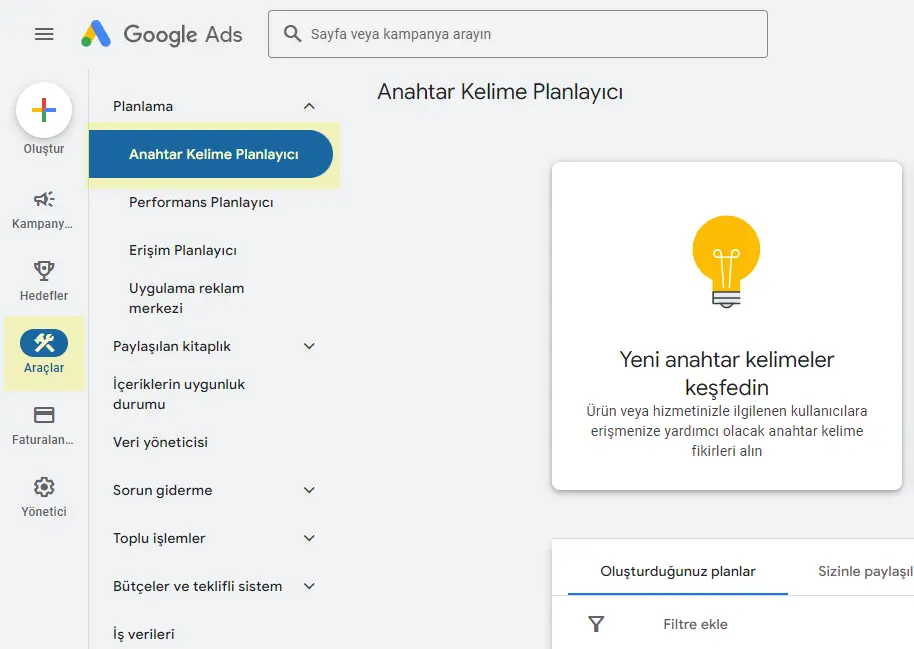
Task: Click the Anahtar Kelime Planlayıcı page heading
Action: coord(500,92)
